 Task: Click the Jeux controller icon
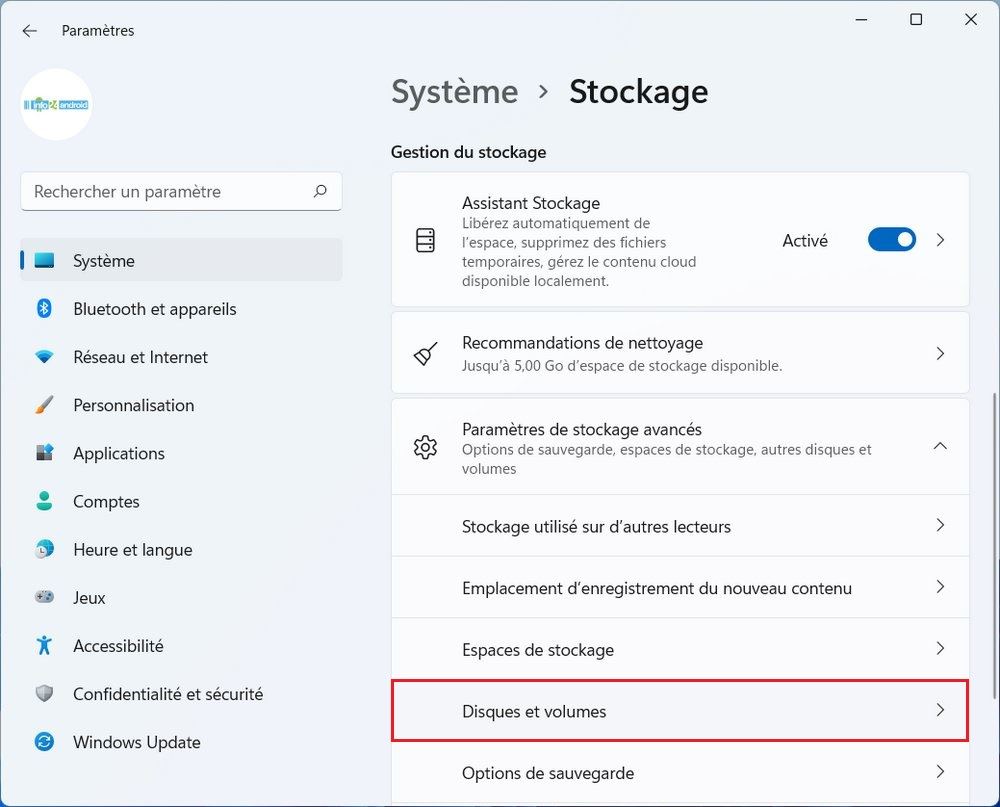[x=44, y=598]
